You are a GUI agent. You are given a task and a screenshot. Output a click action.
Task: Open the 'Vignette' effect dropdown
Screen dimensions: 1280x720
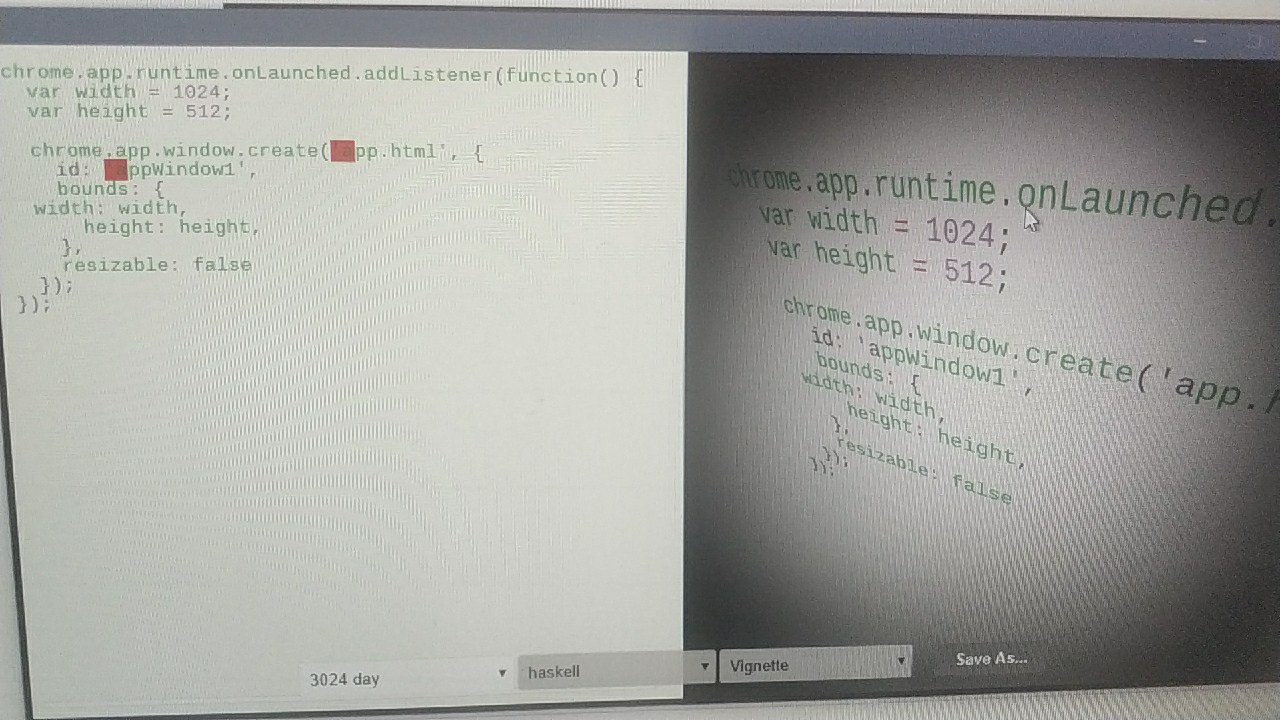815,663
